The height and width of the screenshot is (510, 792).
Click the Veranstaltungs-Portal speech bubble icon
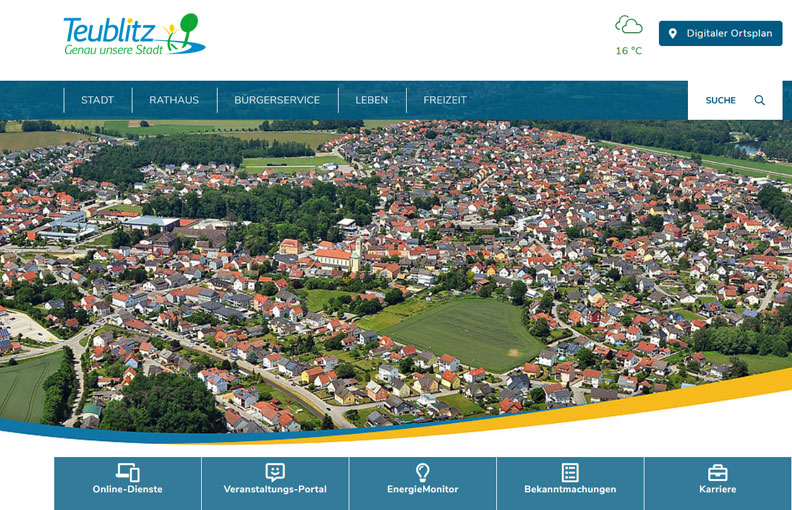(x=275, y=472)
